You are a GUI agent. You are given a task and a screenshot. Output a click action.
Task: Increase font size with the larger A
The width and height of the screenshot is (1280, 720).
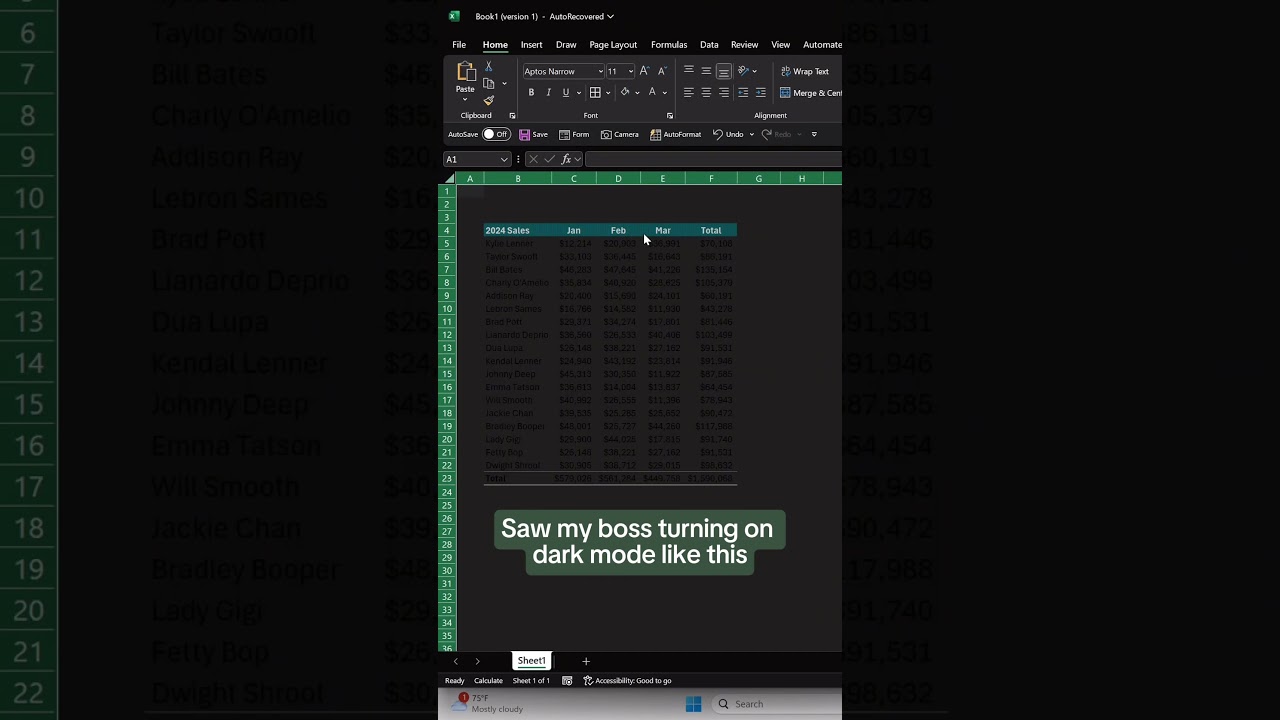click(x=644, y=71)
